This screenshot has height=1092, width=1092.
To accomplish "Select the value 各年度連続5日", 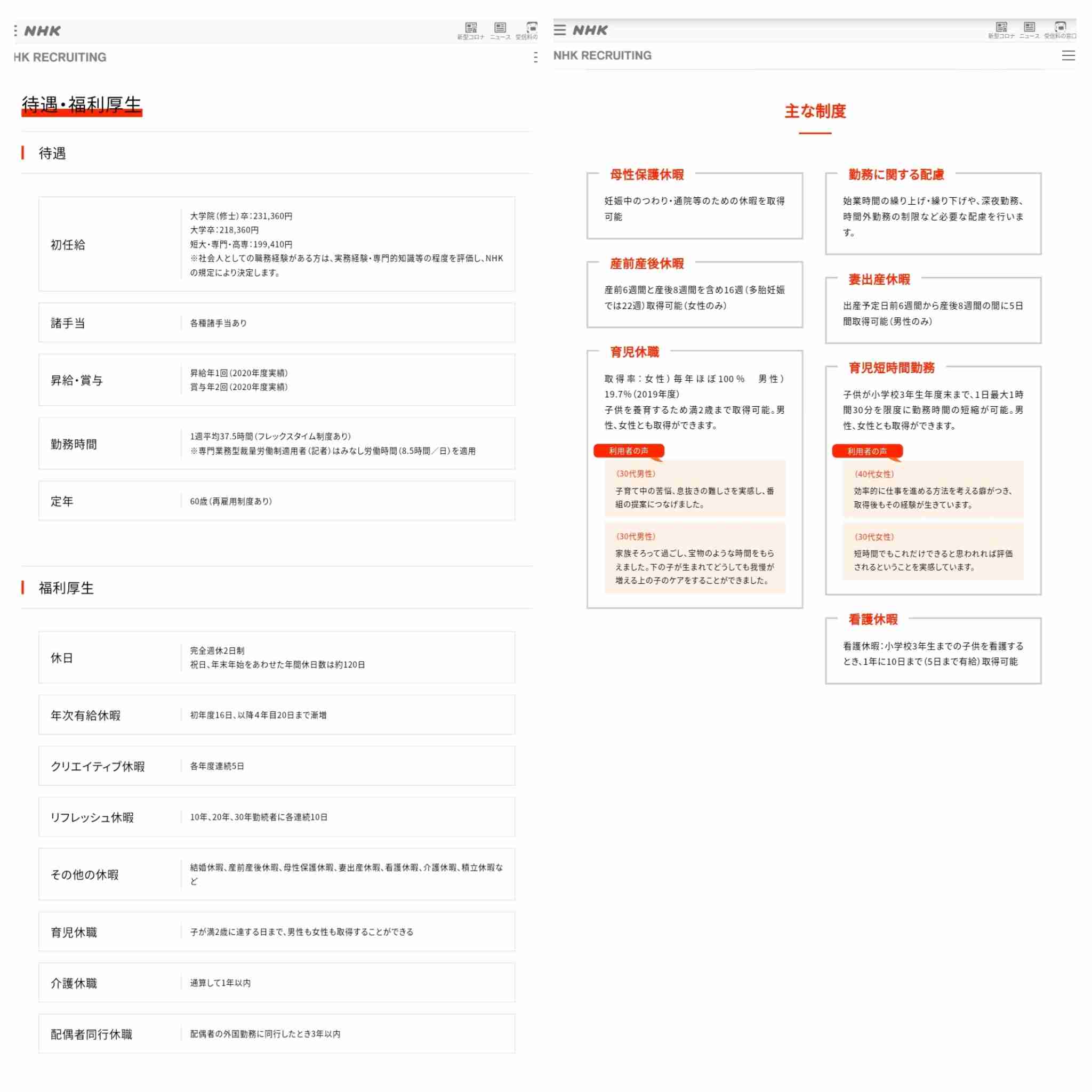I will pos(217,766).
